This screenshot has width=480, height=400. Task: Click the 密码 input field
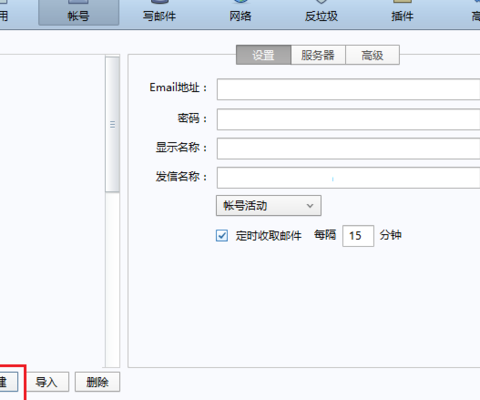click(x=348, y=119)
